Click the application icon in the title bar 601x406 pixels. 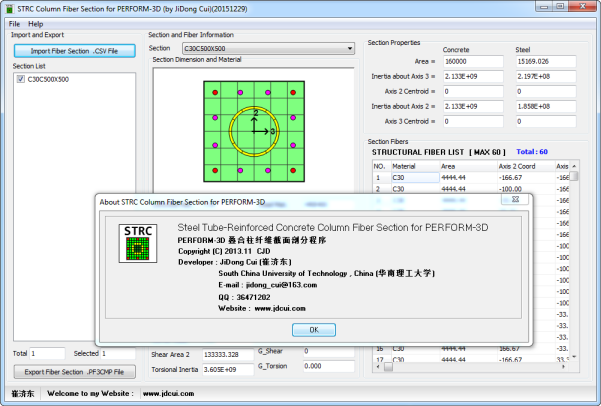(x=9, y=8)
